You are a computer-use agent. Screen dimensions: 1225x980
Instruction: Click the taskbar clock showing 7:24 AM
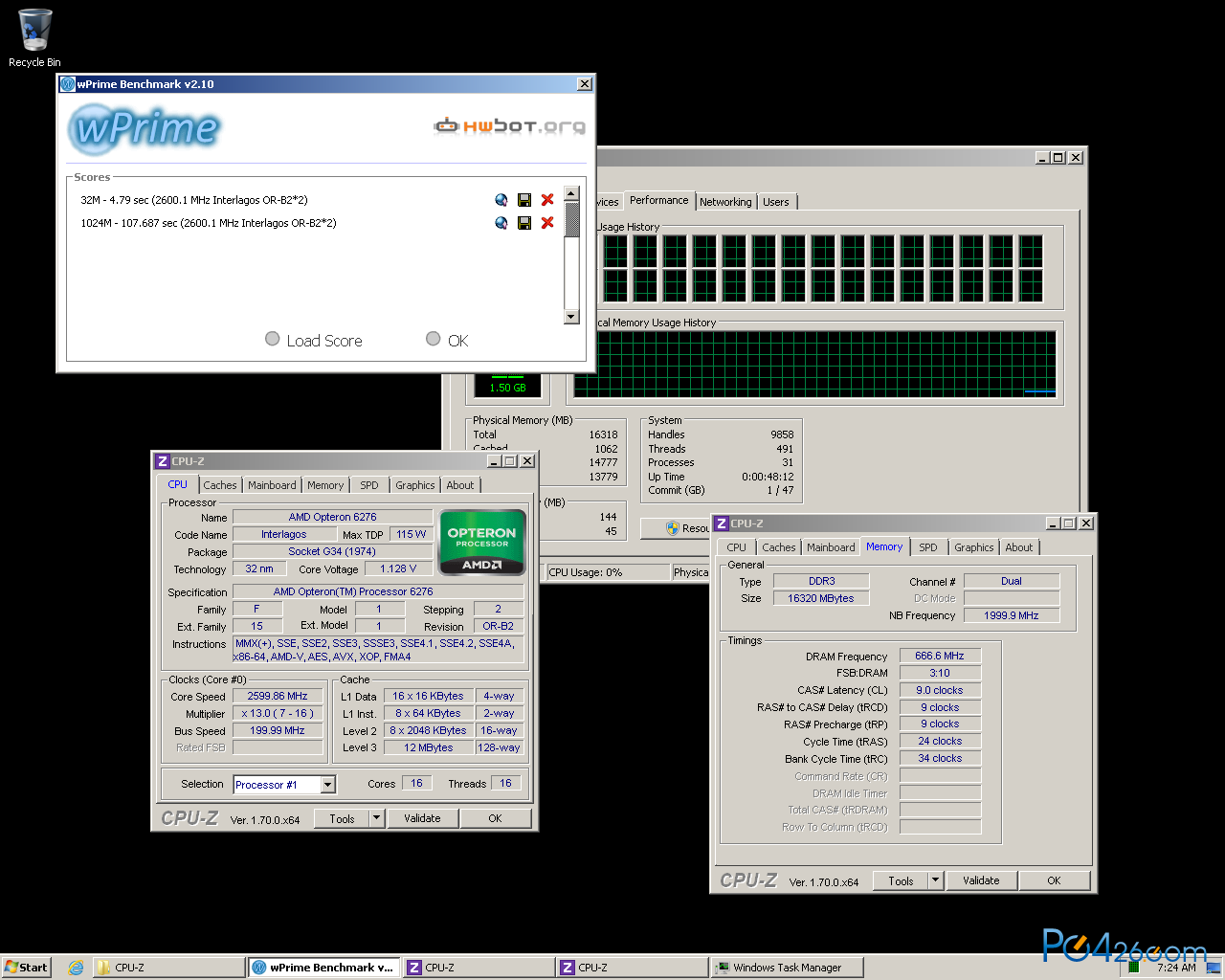[1176, 968]
